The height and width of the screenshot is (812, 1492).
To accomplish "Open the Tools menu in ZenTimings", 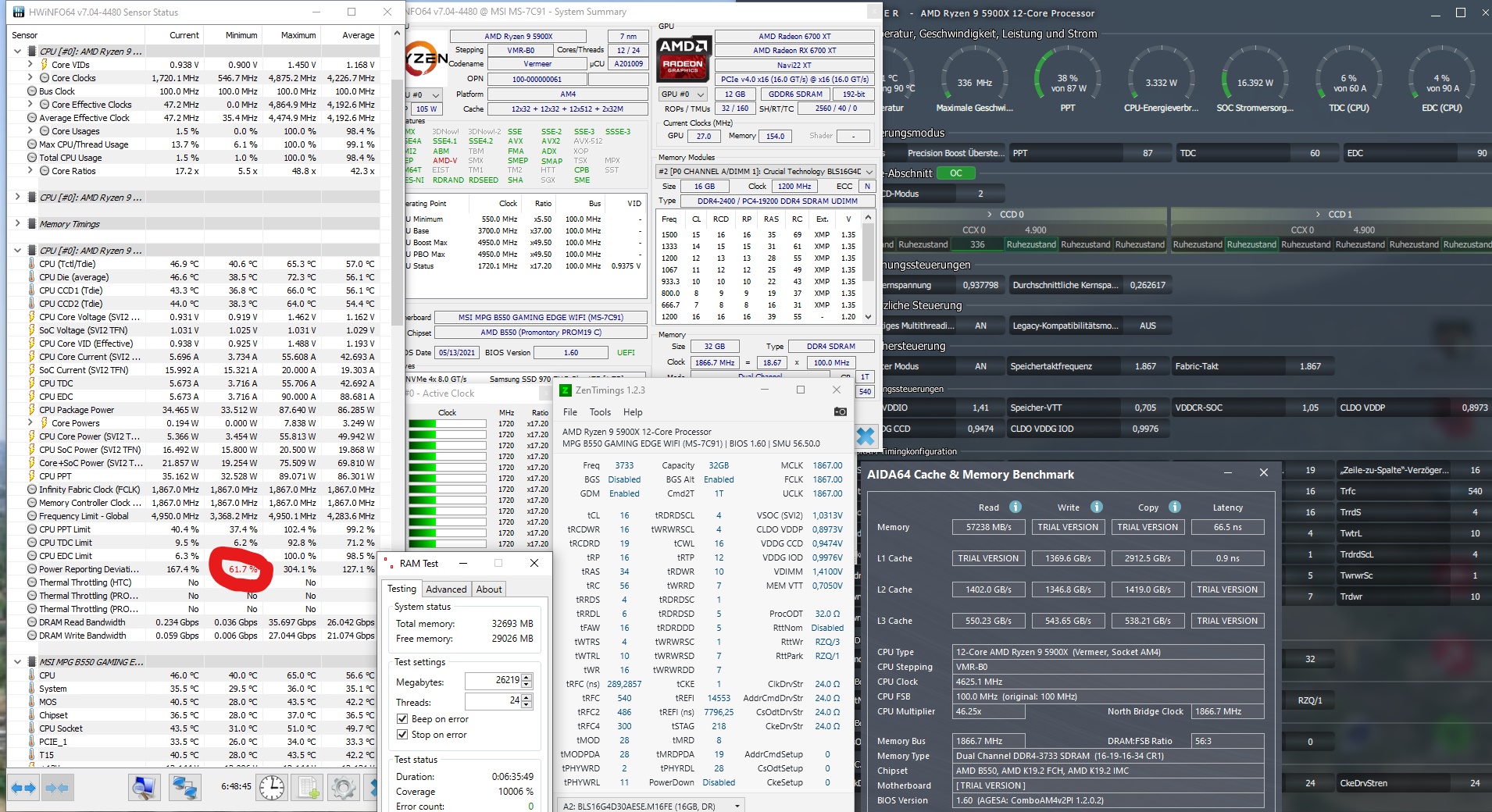I will pos(600,412).
